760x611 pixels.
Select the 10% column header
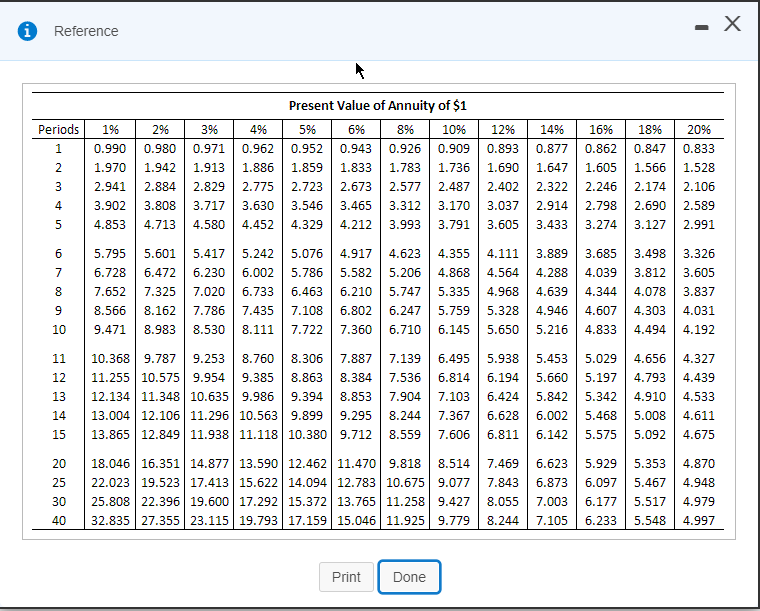coord(454,130)
